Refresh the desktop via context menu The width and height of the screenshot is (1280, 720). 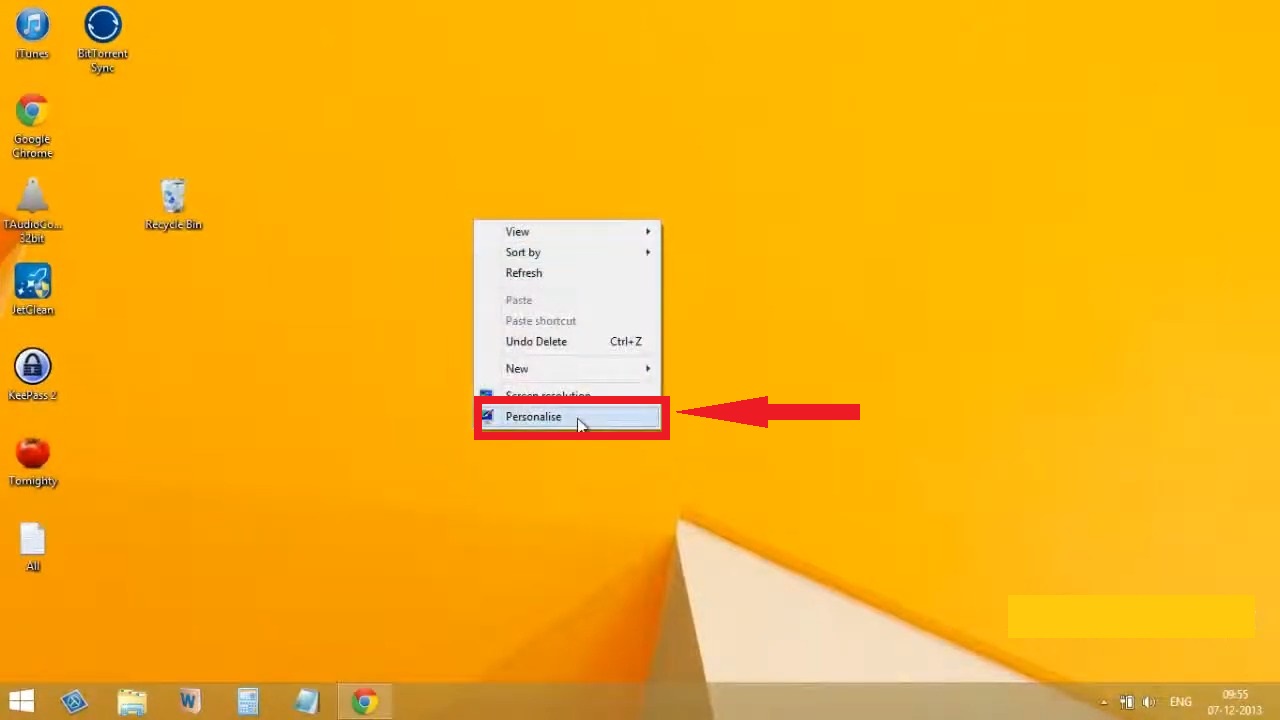click(523, 272)
